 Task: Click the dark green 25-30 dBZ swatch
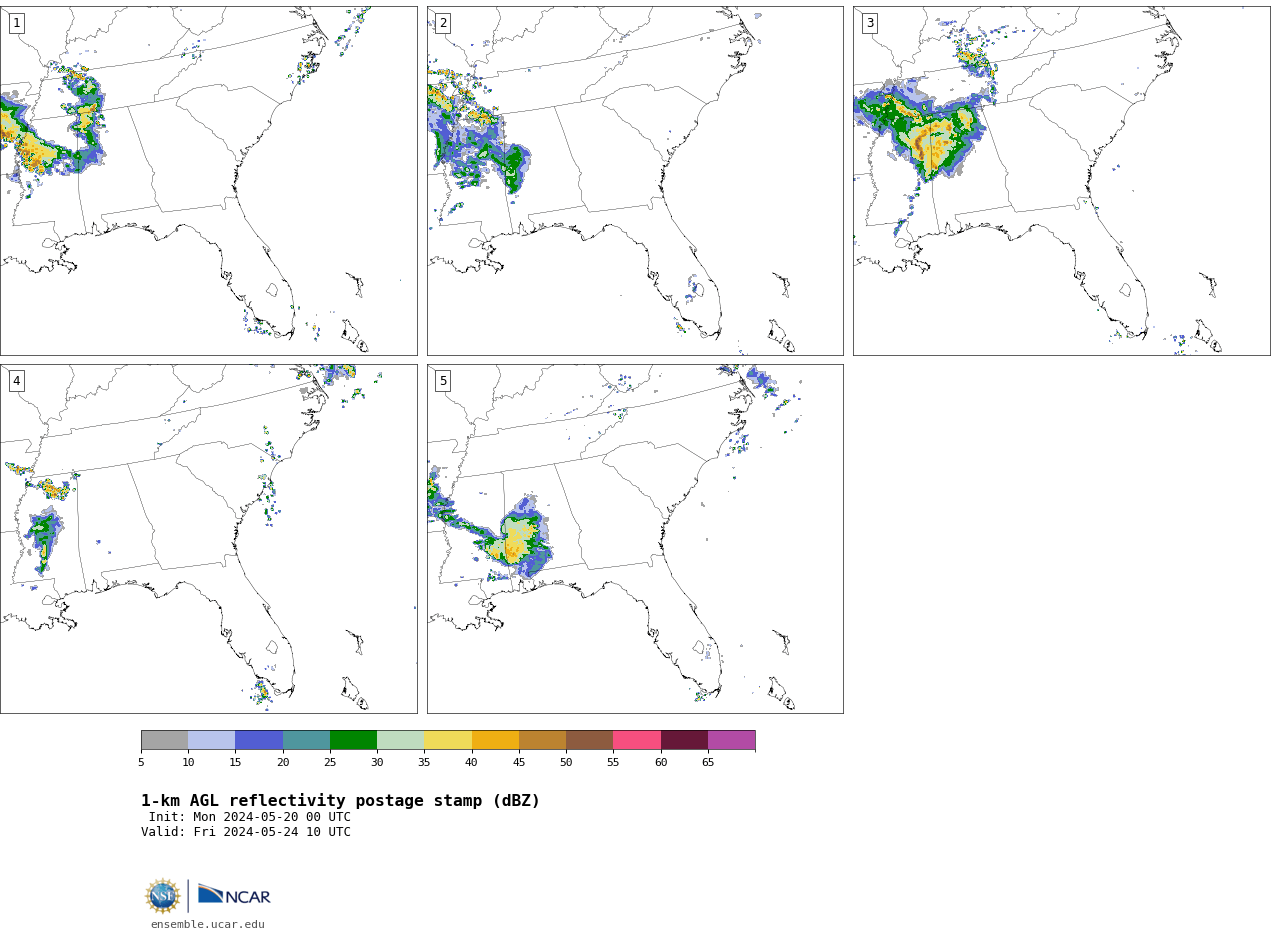pos(353,740)
